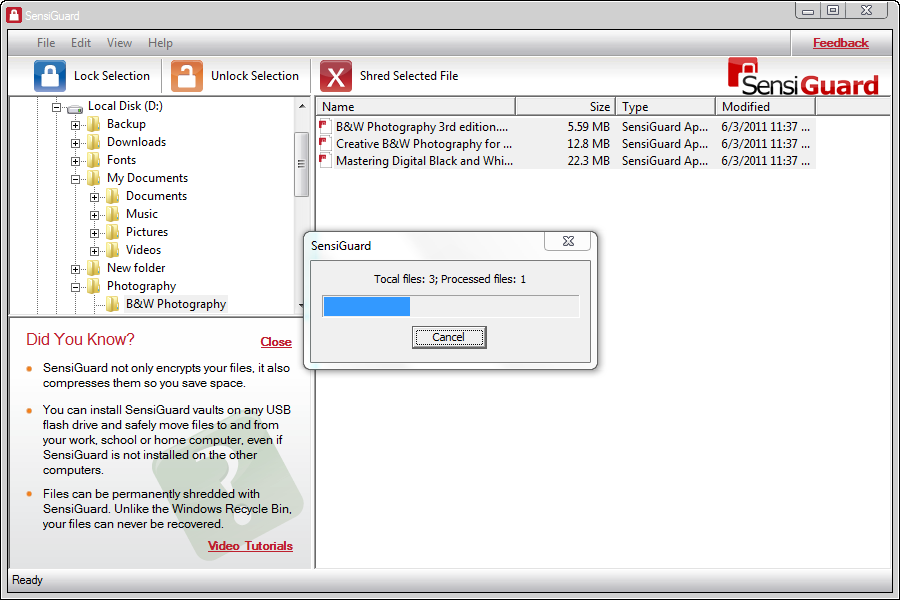Viewport: 900px width, 600px height.
Task: Click the Music folder icon
Action: (x=112, y=214)
